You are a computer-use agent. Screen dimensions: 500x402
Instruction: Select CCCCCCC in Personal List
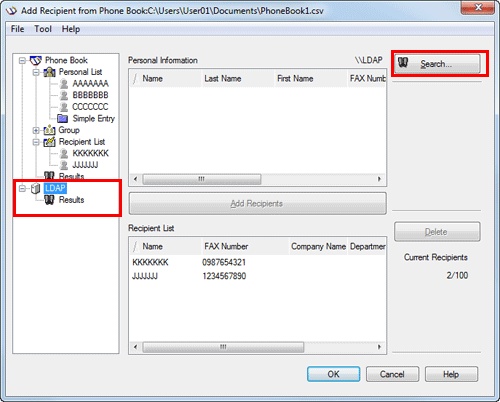pos(90,107)
